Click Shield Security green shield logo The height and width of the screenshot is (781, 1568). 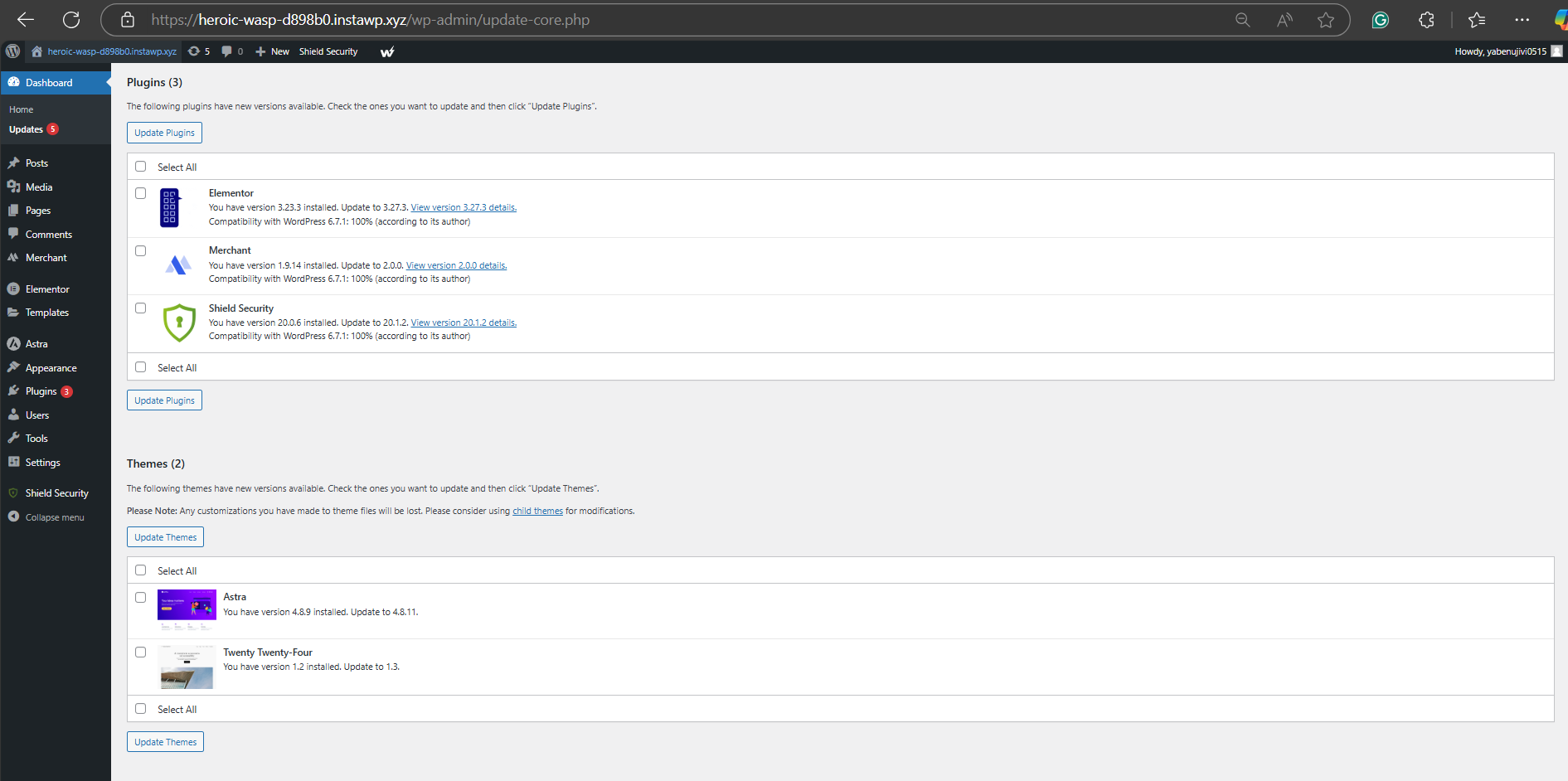coord(179,323)
